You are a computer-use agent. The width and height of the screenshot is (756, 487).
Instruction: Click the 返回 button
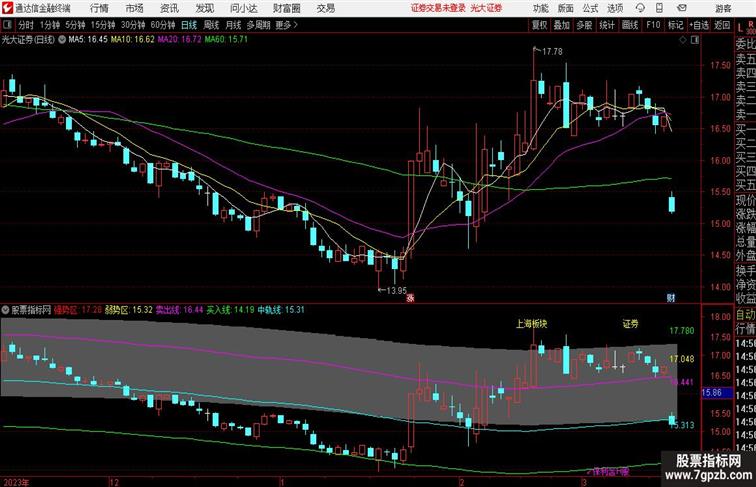pos(722,25)
